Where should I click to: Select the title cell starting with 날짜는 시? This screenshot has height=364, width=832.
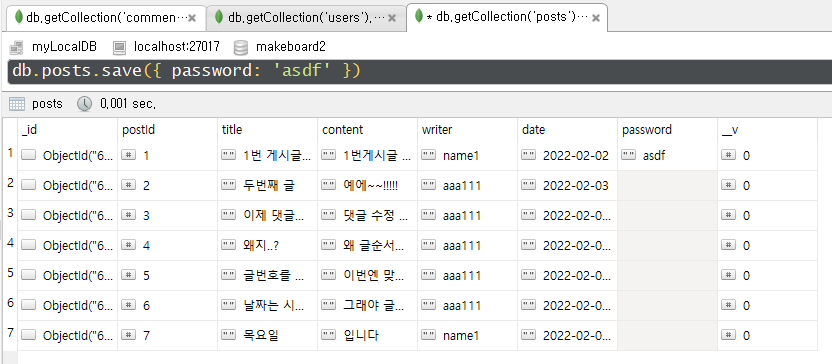(x=267, y=305)
